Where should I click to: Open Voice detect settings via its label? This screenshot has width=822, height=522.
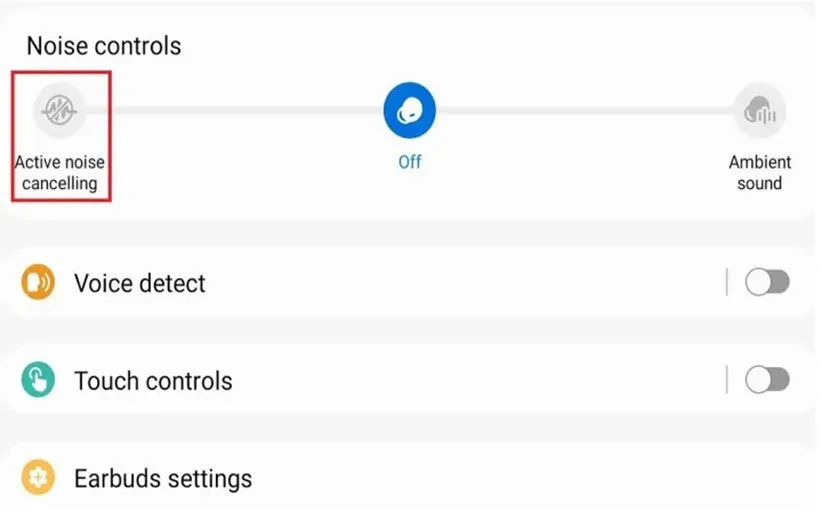point(140,283)
